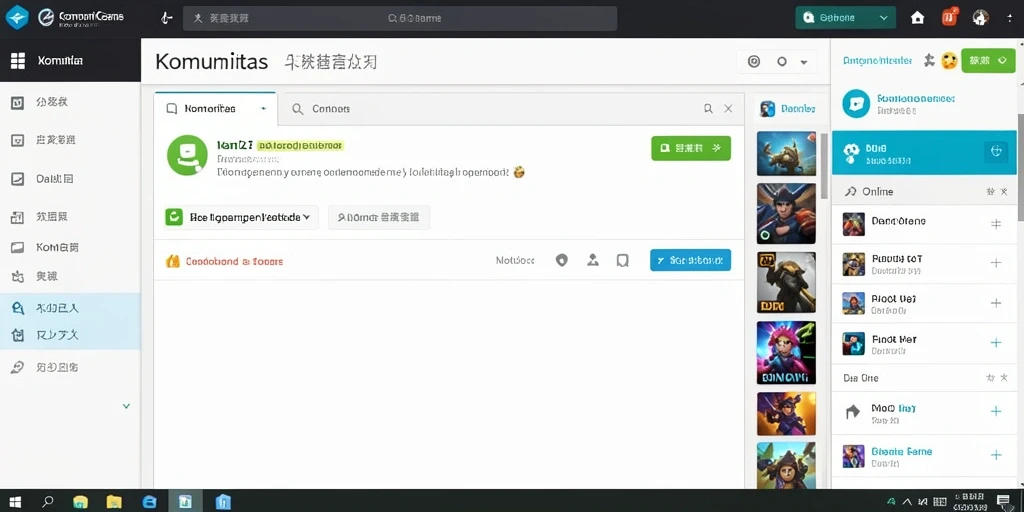Select the Komunitas item in the dark sidebar header
Screen dimensions: 1024x512
click(70, 61)
